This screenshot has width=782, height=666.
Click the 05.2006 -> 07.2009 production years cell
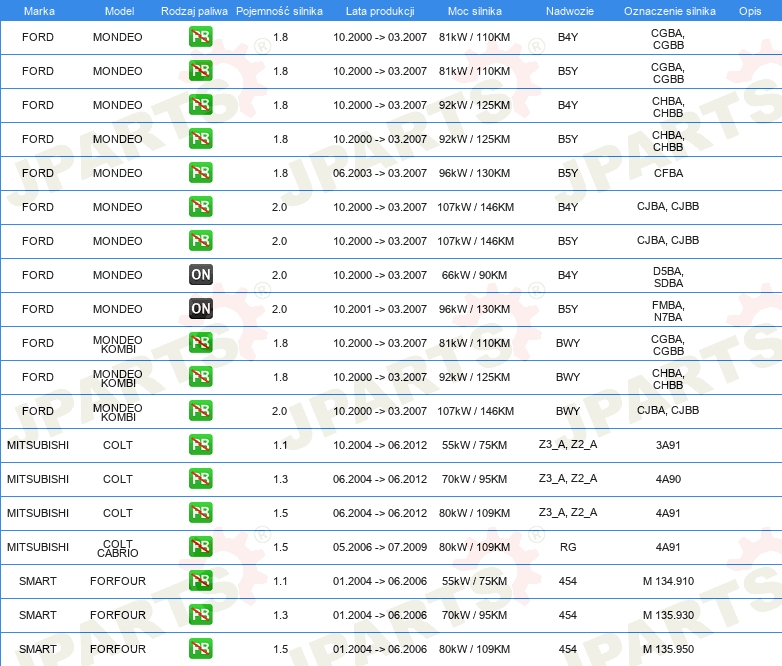pyautogui.click(x=380, y=547)
